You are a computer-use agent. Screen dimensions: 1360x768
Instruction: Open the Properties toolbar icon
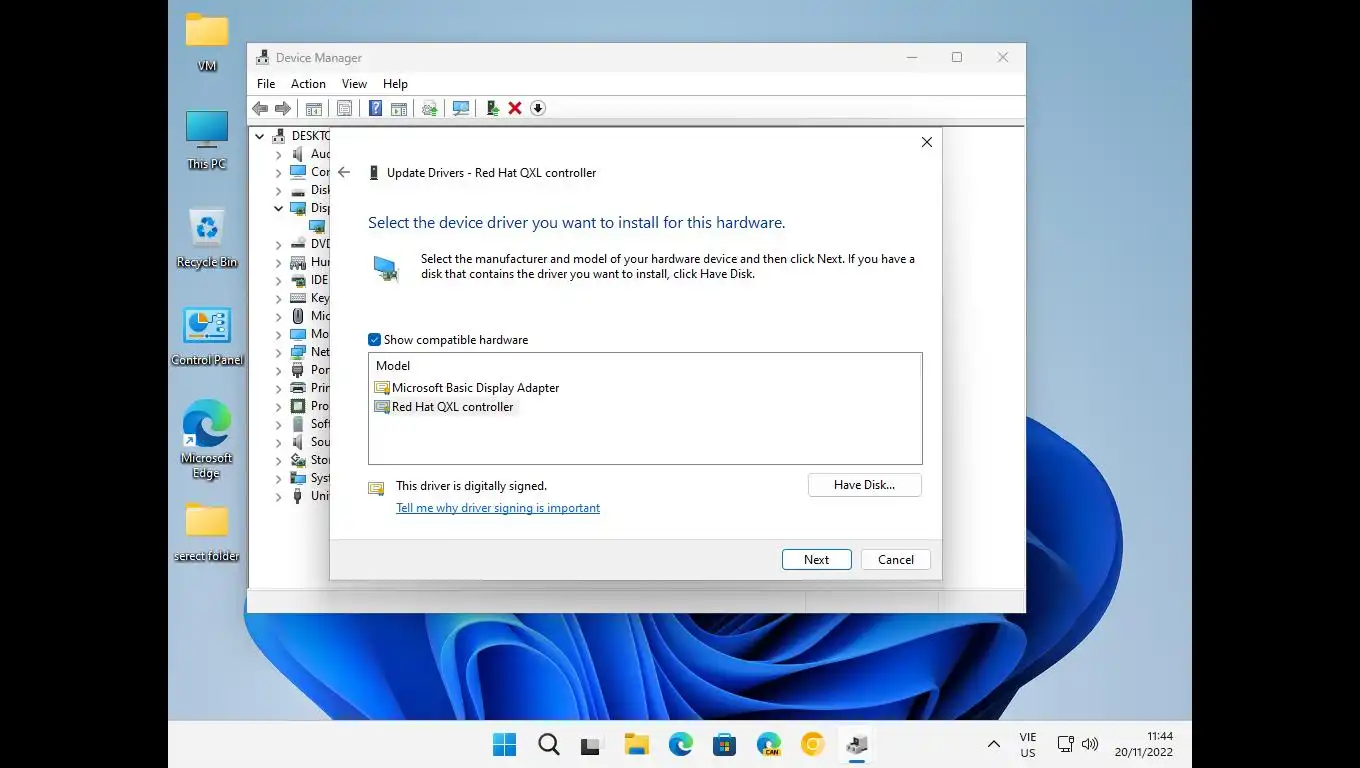coord(344,108)
